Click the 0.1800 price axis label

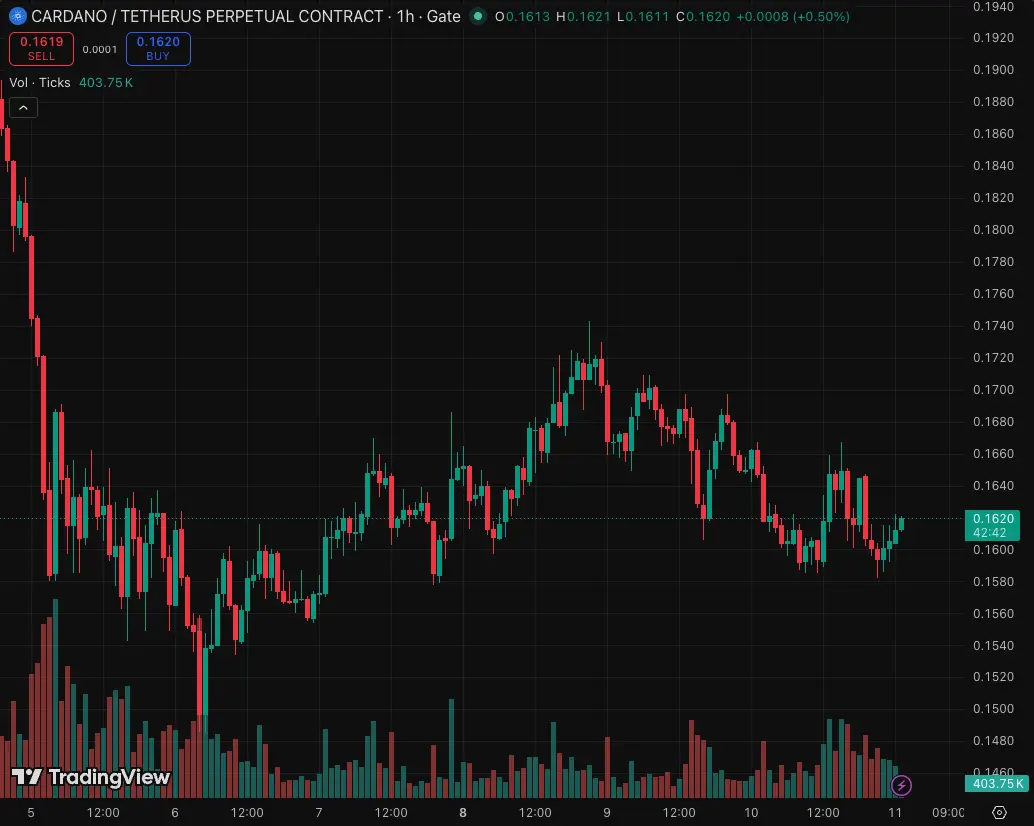coord(993,229)
